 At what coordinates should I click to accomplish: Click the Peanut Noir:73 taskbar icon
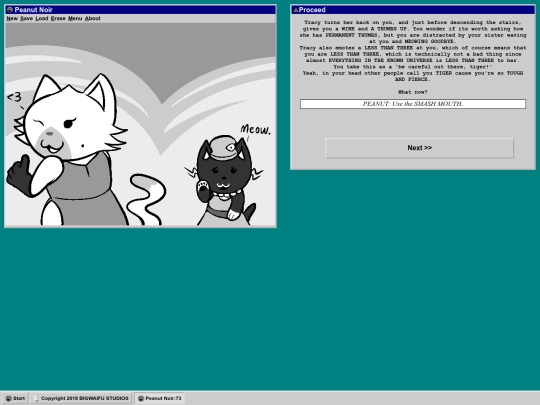click(x=141, y=398)
